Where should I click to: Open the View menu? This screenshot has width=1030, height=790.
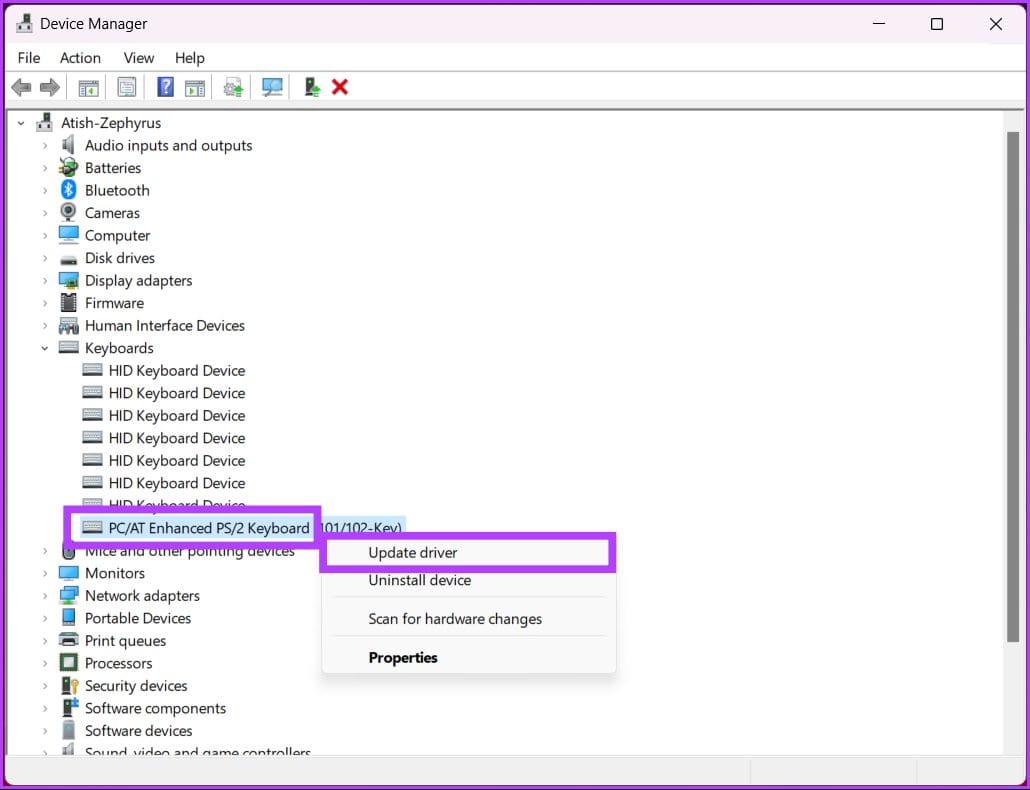point(139,58)
